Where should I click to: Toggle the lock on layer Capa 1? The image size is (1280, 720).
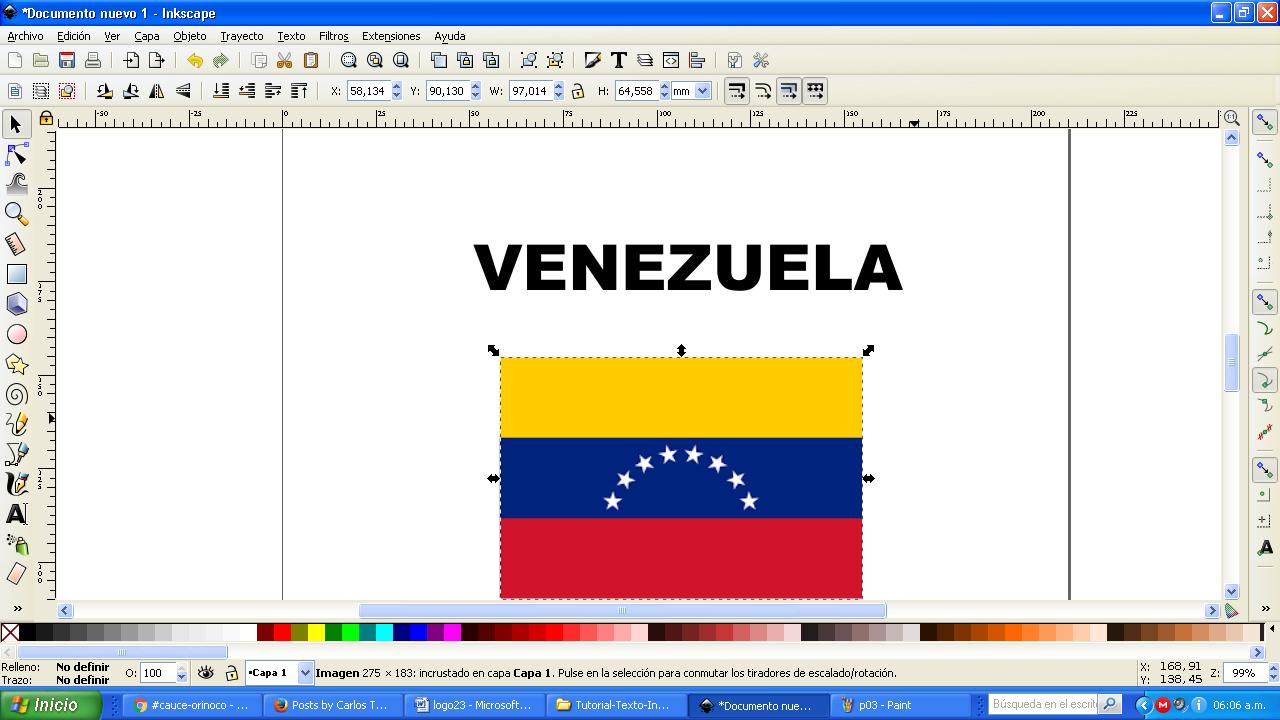click(x=231, y=673)
